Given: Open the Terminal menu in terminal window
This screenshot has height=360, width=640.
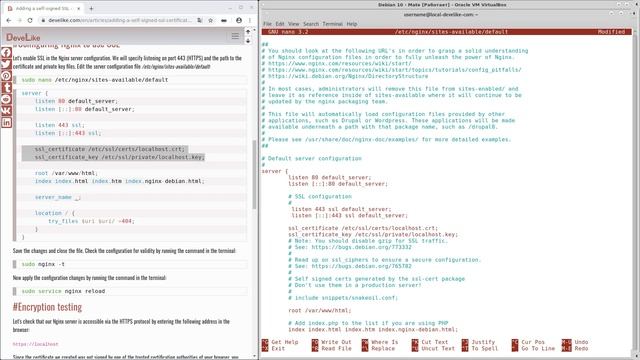Looking at the screenshot, I should coord(333,24).
